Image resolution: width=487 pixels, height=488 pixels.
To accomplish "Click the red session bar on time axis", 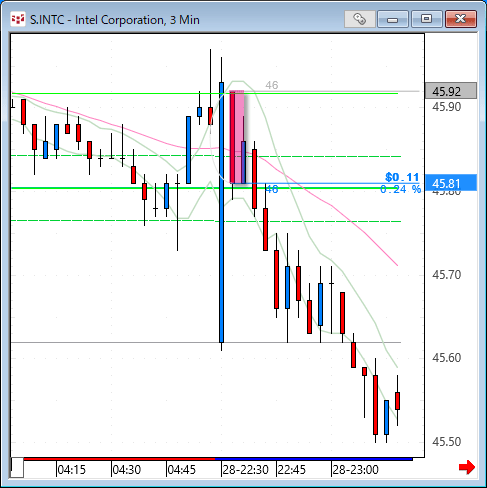I will coord(119,459).
